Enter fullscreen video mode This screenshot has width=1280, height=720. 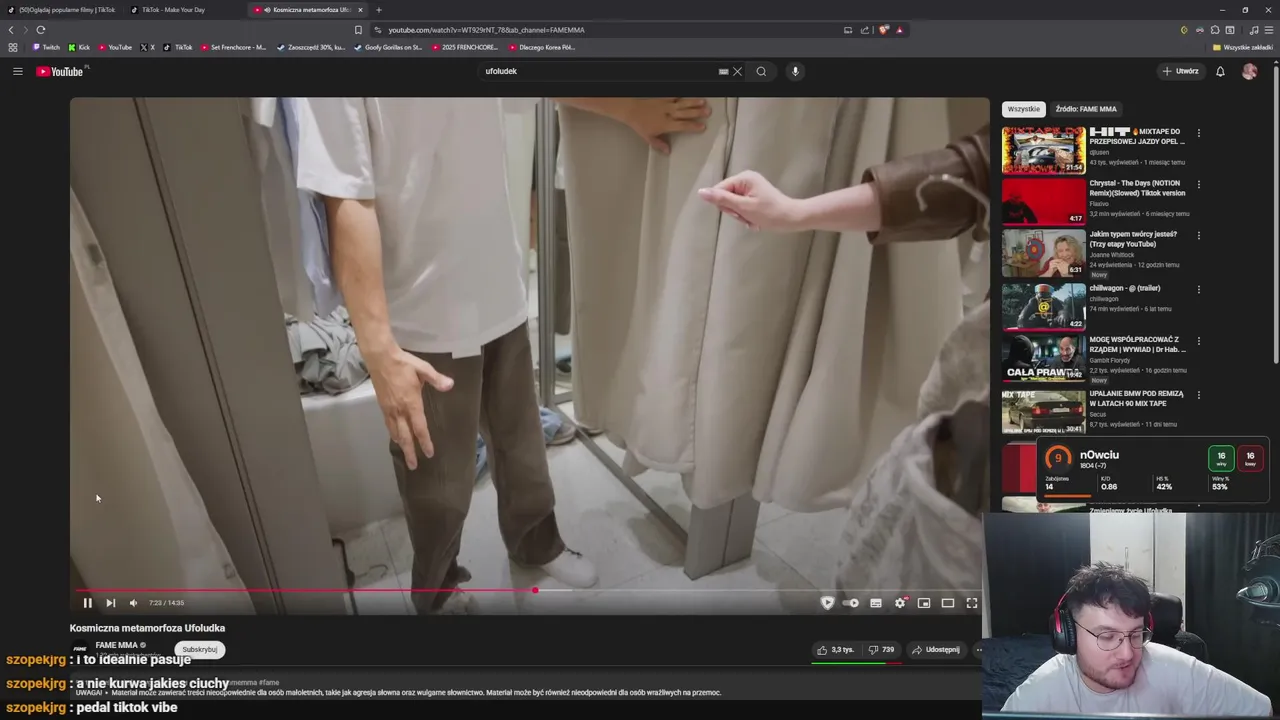click(972, 603)
